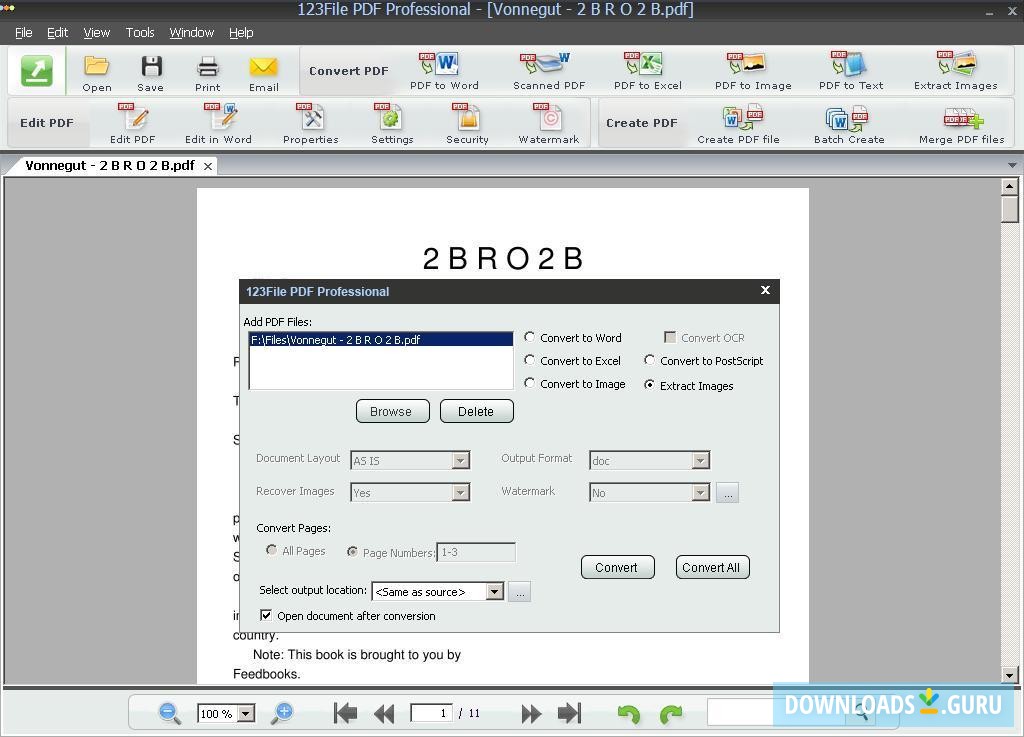Save the document with Save icon
The image size is (1024, 737).
(x=151, y=73)
